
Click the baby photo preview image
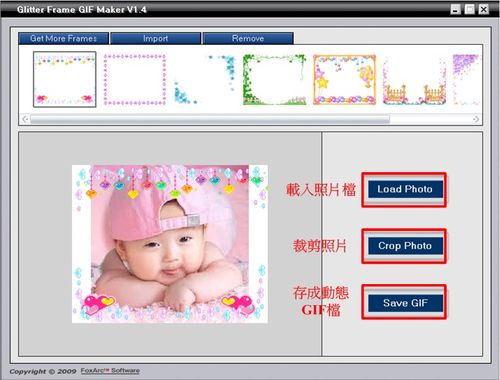click(x=170, y=244)
